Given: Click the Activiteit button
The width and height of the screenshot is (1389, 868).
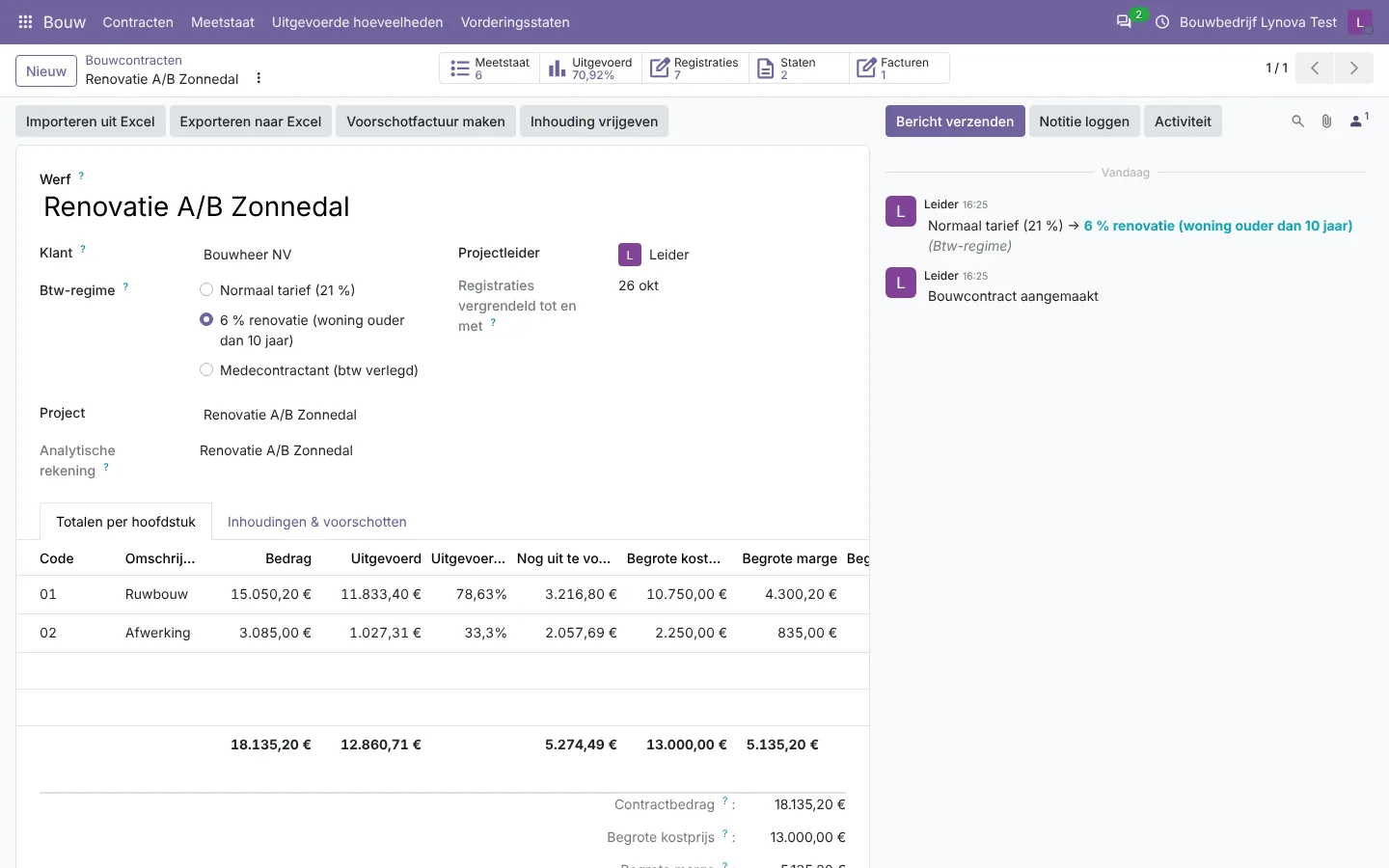Looking at the screenshot, I should click(1183, 122).
